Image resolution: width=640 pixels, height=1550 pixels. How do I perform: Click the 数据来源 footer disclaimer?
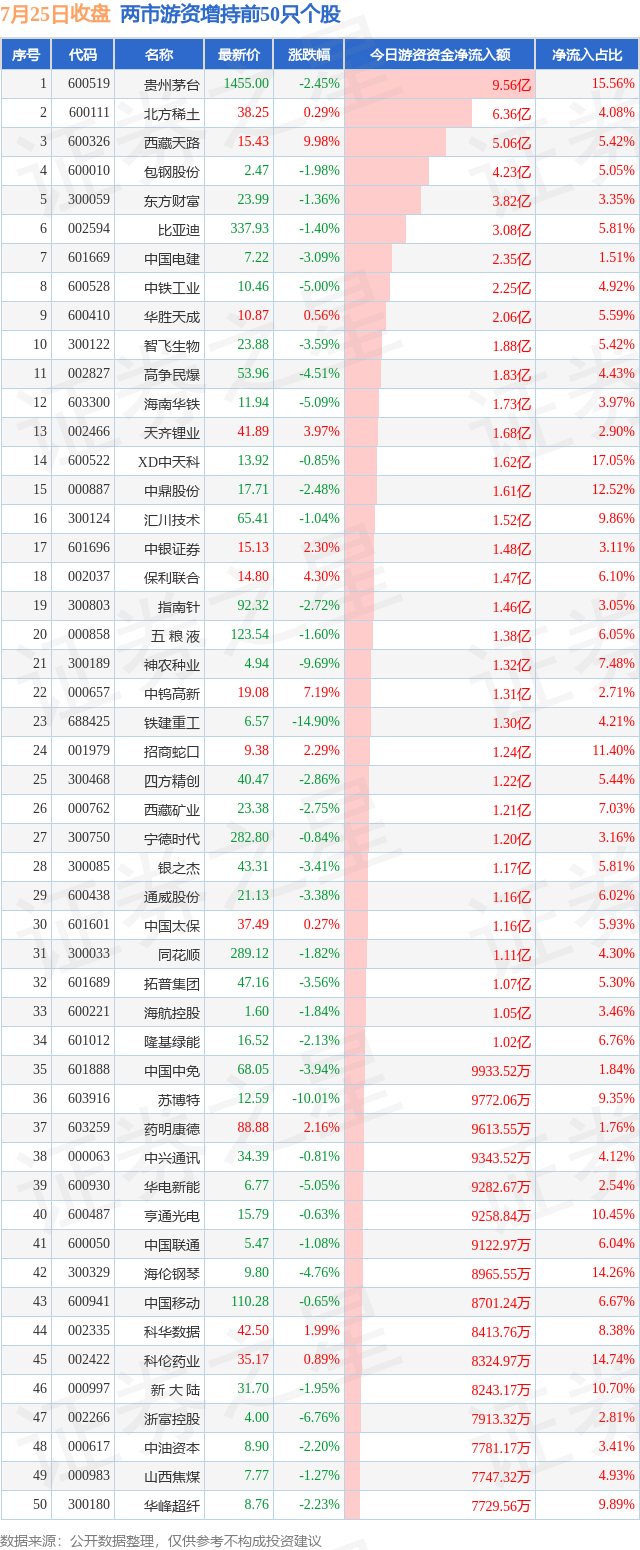tap(161, 1539)
